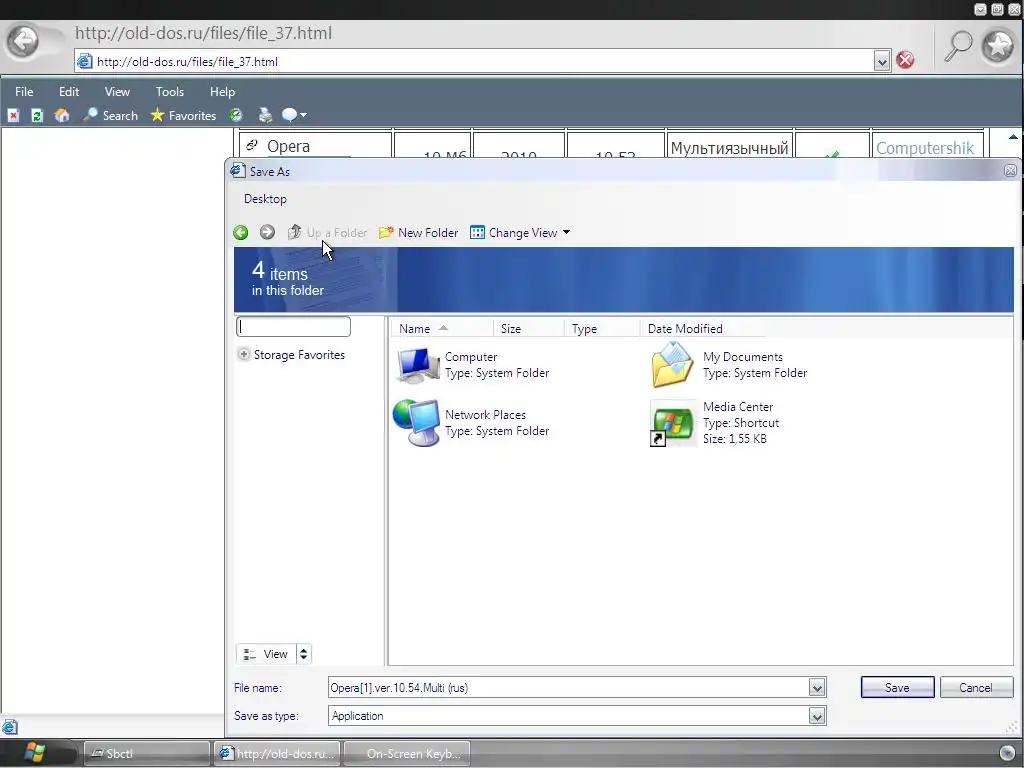Image resolution: width=1024 pixels, height=768 pixels.
Task: Sort by the Type column header
Action: [601, 328]
